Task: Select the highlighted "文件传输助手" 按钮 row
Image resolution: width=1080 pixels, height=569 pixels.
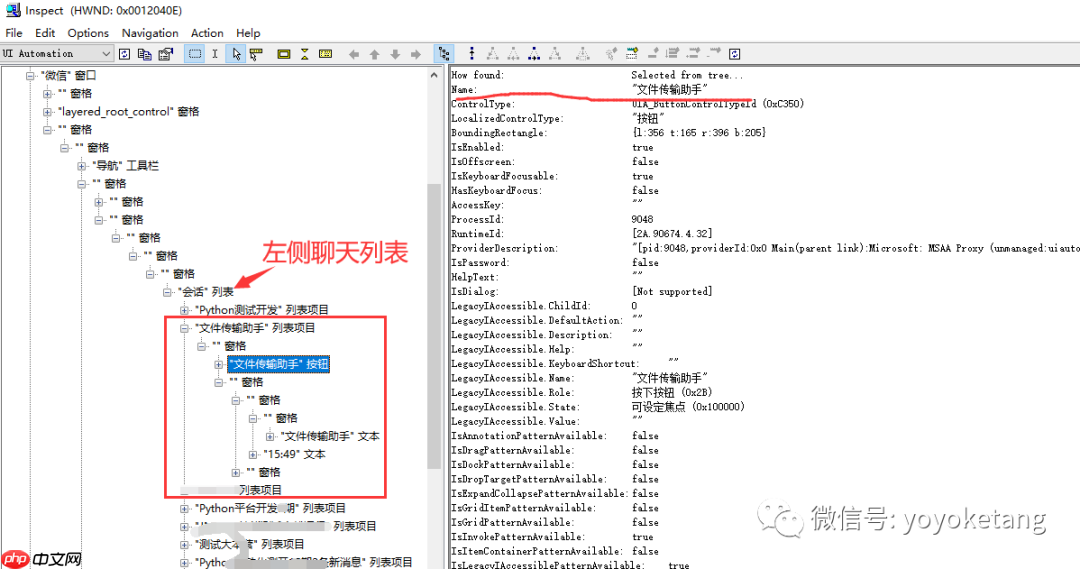Action: coord(279,364)
